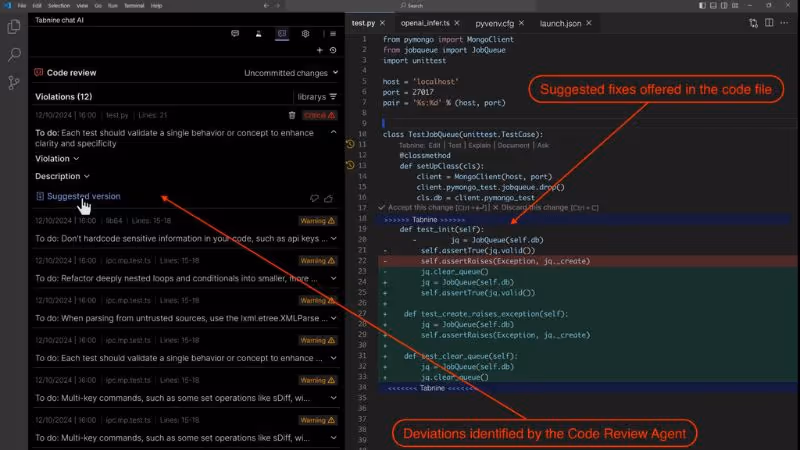Close the test.py tab

[382, 23]
